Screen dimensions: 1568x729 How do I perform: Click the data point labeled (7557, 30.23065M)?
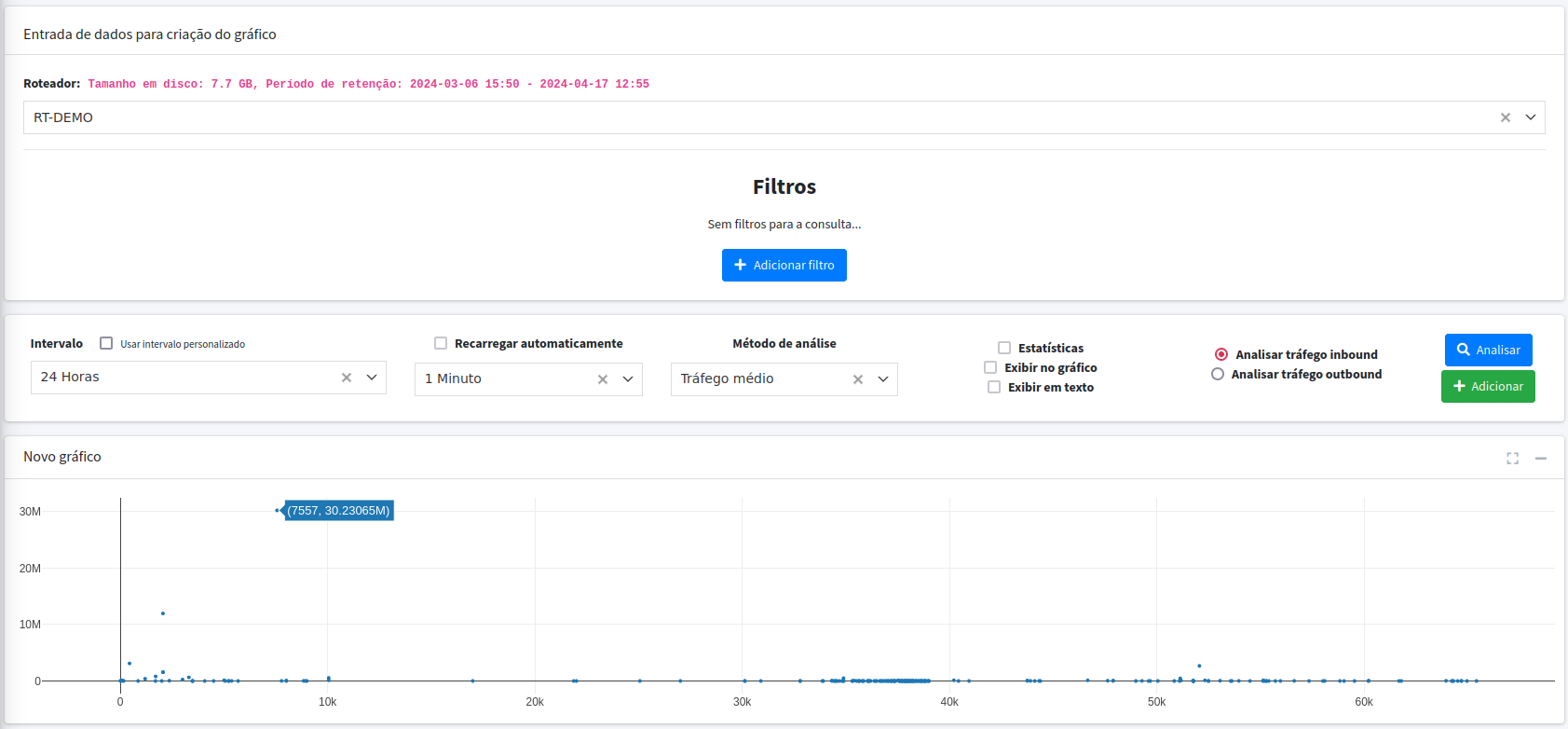pyautogui.click(x=277, y=510)
